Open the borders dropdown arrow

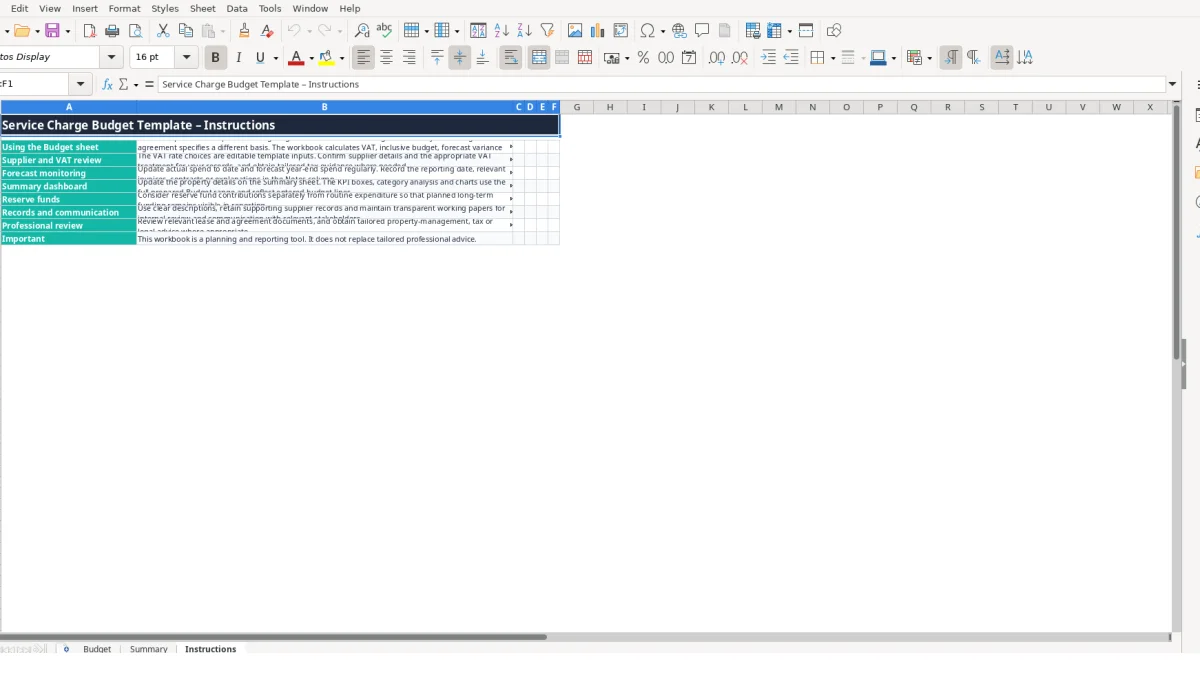(832, 58)
